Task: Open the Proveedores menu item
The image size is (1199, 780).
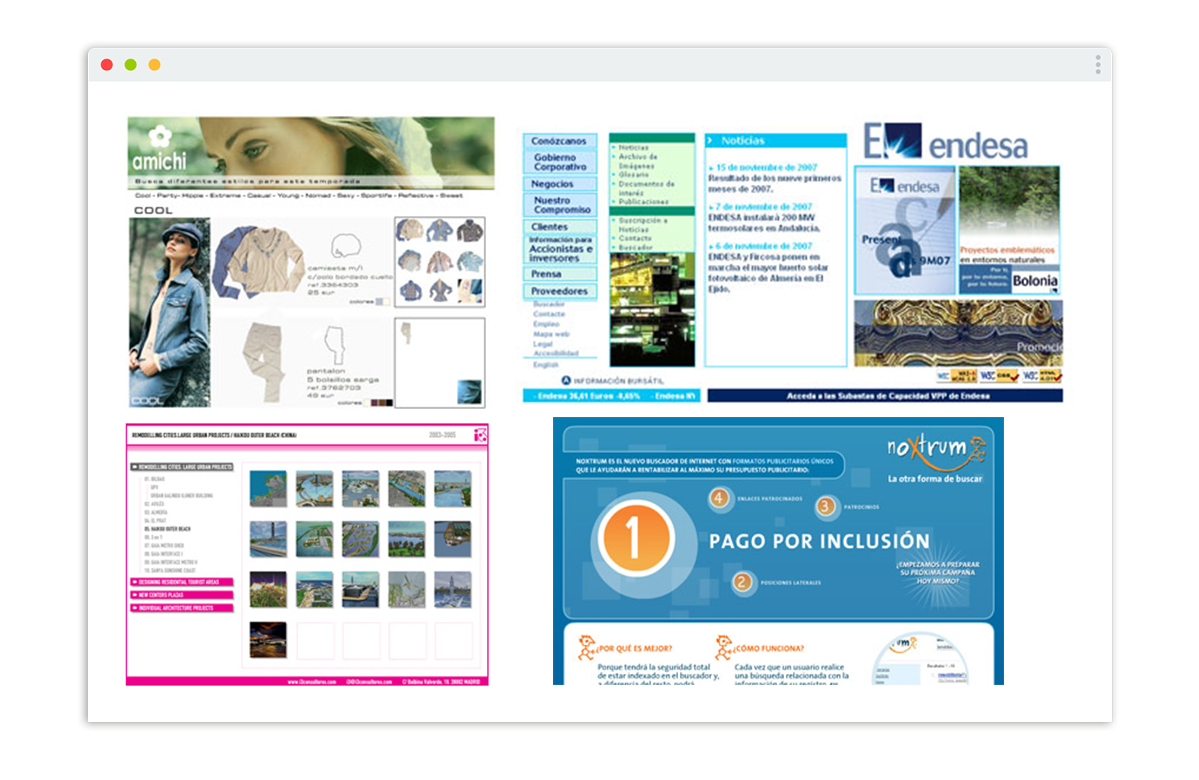Action: [559, 291]
